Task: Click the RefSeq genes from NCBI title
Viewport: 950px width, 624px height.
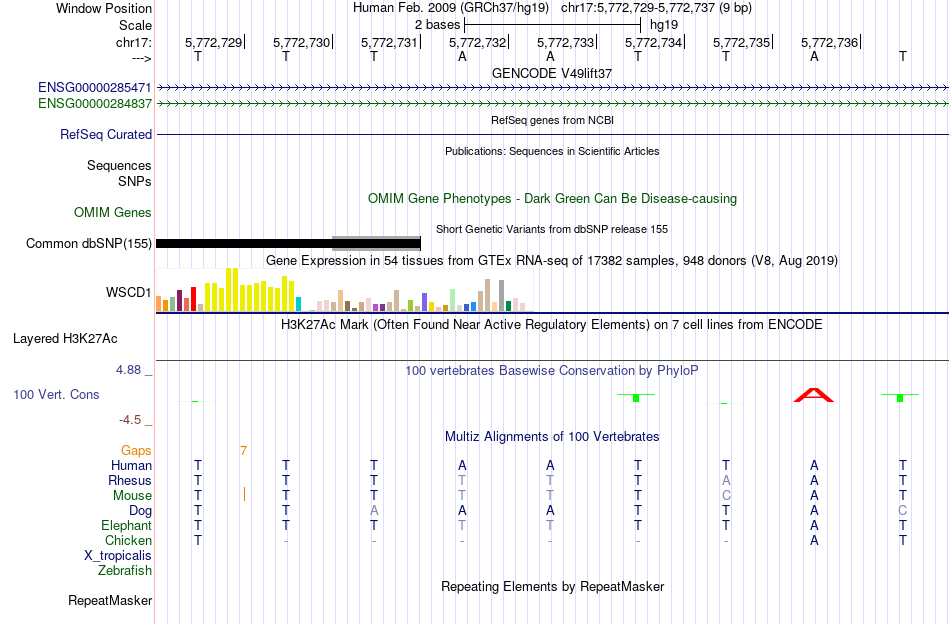Action: (552, 120)
